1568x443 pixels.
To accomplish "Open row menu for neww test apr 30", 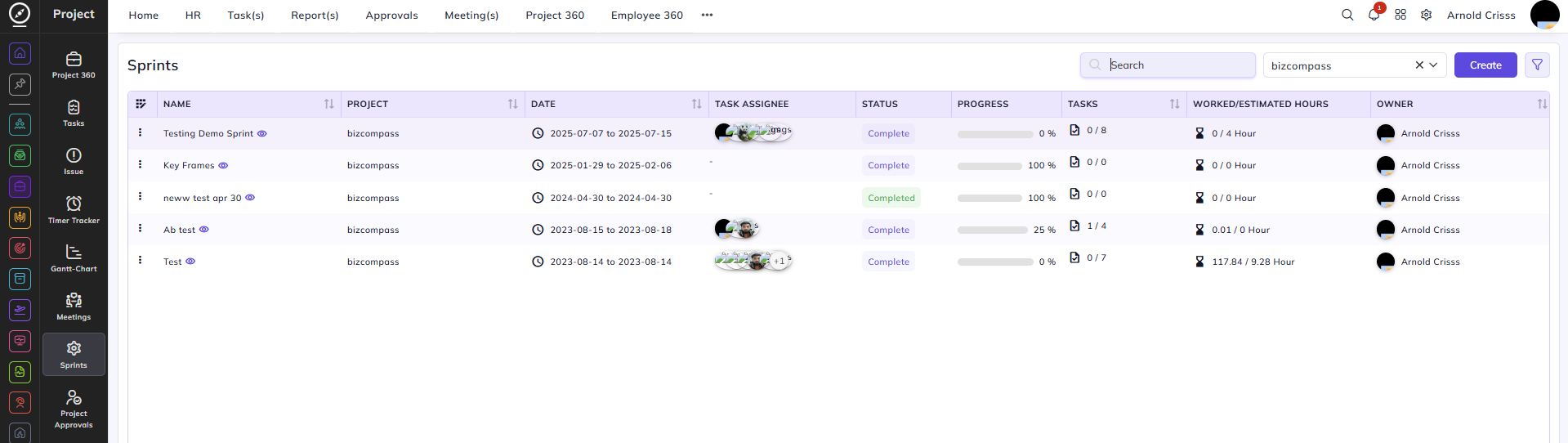I will click(x=141, y=196).
